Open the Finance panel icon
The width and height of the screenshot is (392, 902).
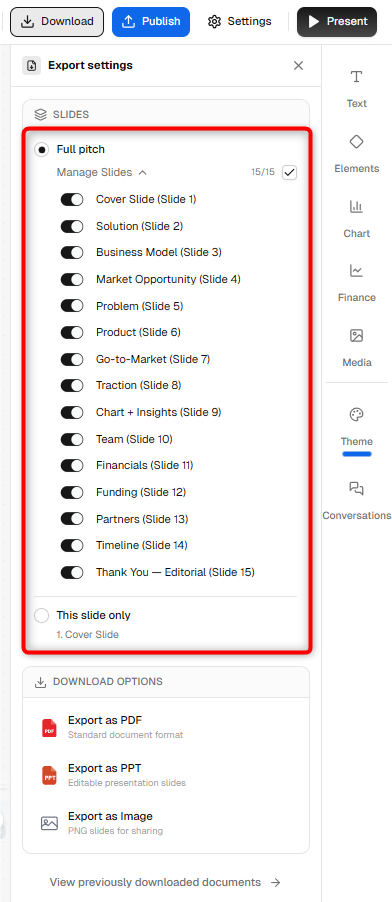[x=356, y=270]
